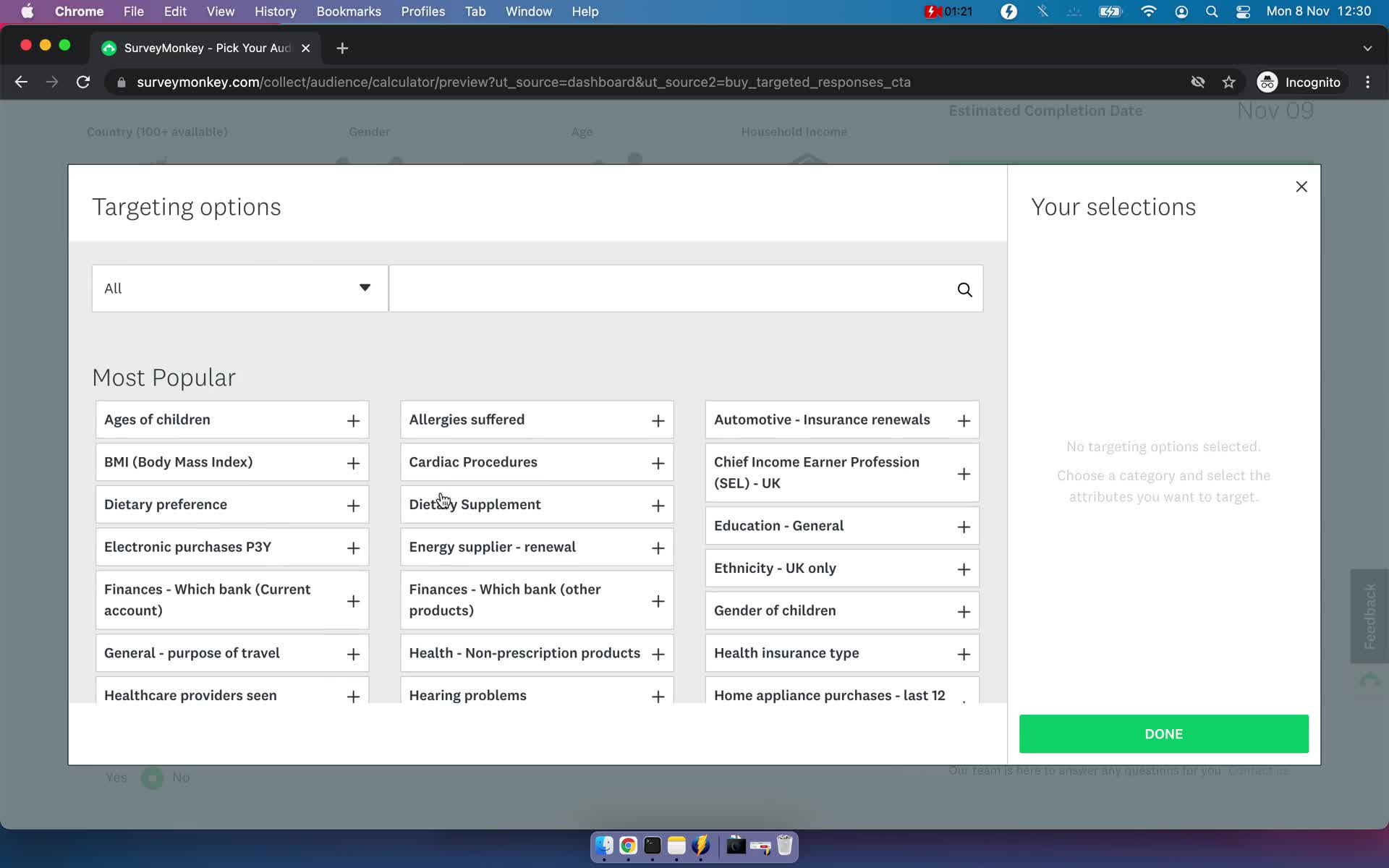Click the search icon in targeting options
Screen dimensions: 1389x868
[x=964, y=289]
